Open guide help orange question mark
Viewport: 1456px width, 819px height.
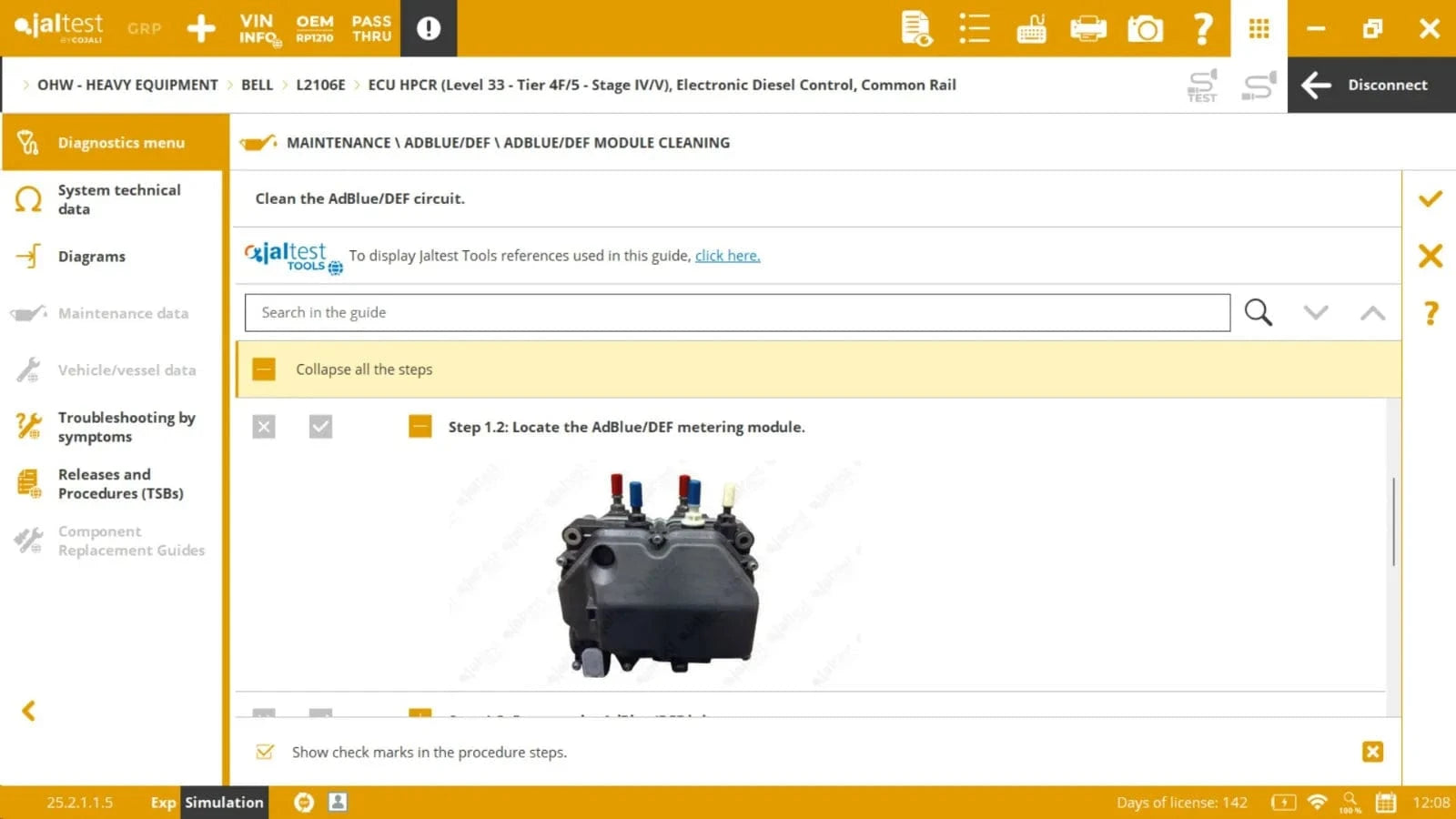(1431, 313)
